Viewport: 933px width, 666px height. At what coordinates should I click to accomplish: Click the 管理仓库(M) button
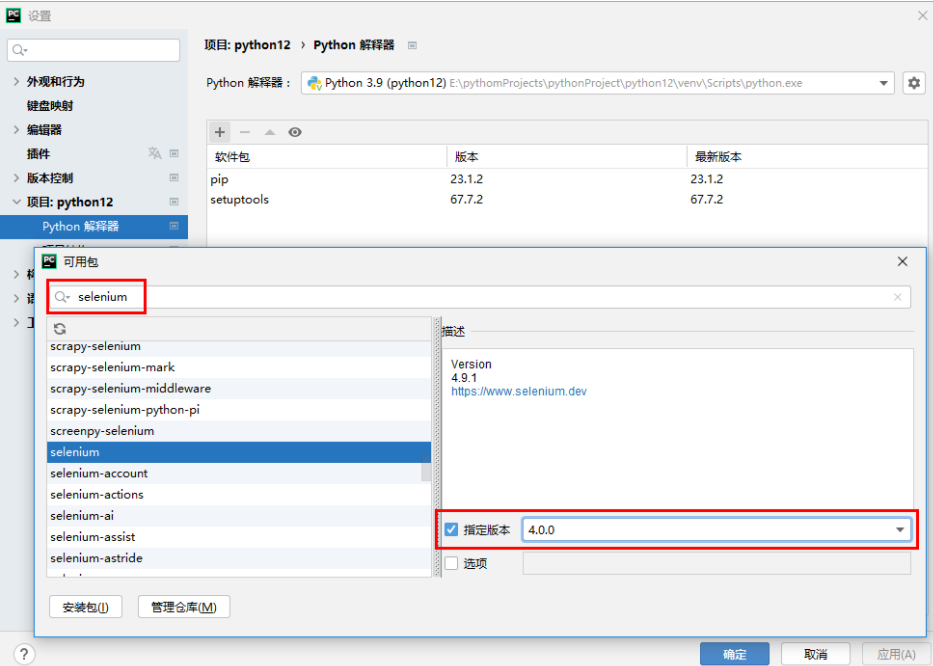(184, 607)
